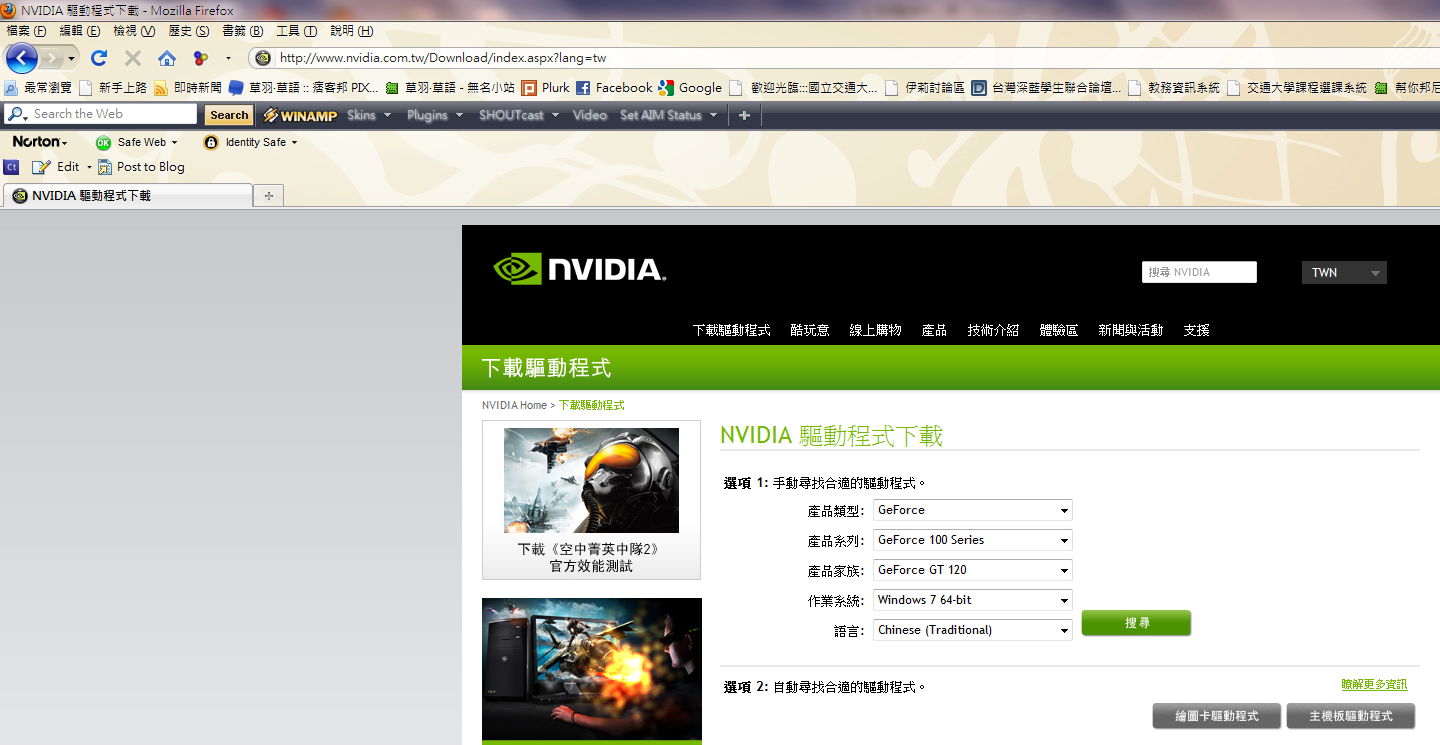Open the 工具 (T) menu
1440x745 pixels.
[297, 31]
